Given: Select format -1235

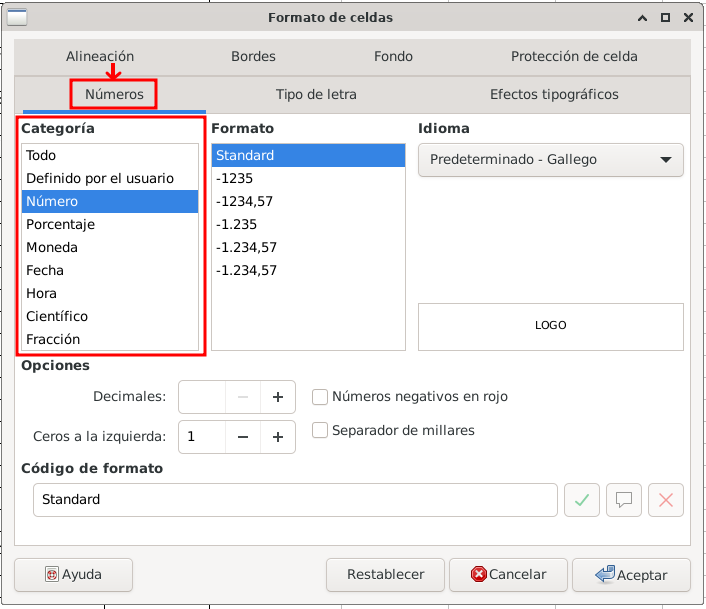Looking at the screenshot, I should point(308,178).
